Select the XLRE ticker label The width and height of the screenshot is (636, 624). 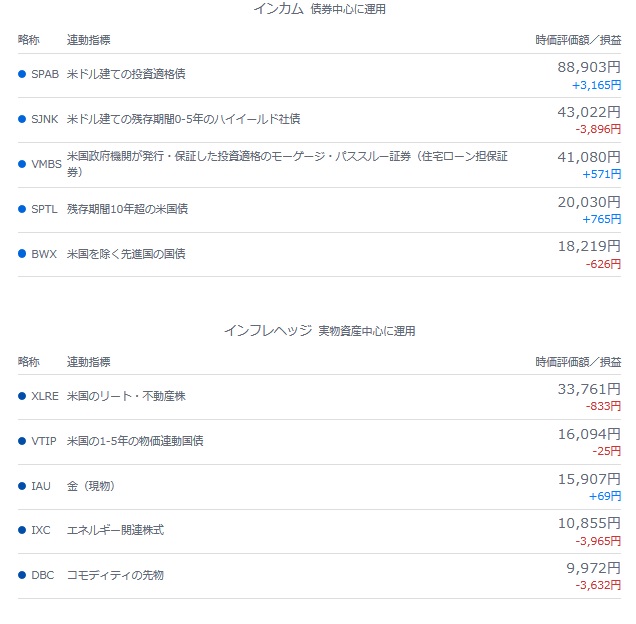tap(45, 396)
